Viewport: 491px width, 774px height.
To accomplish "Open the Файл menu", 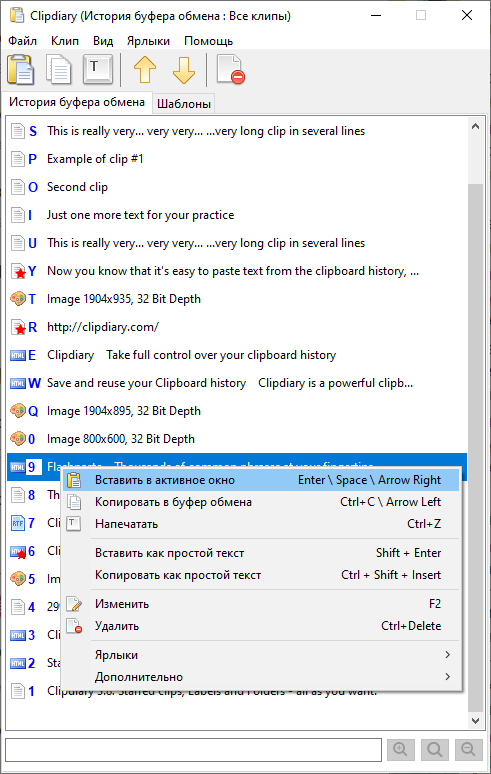I will (x=22, y=41).
